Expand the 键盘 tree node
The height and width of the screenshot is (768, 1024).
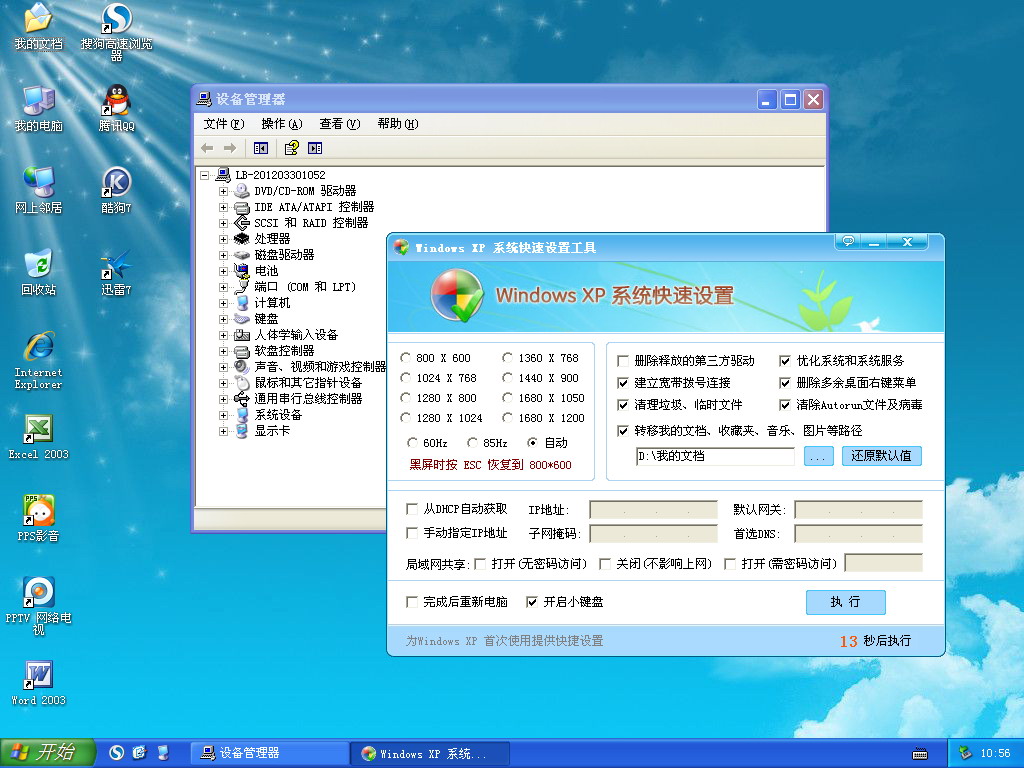coord(223,319)
